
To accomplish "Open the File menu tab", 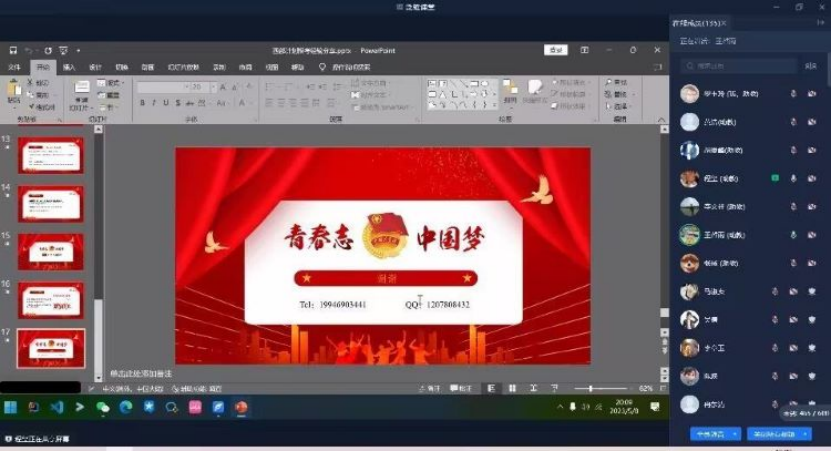I will (x=14, y=67).
